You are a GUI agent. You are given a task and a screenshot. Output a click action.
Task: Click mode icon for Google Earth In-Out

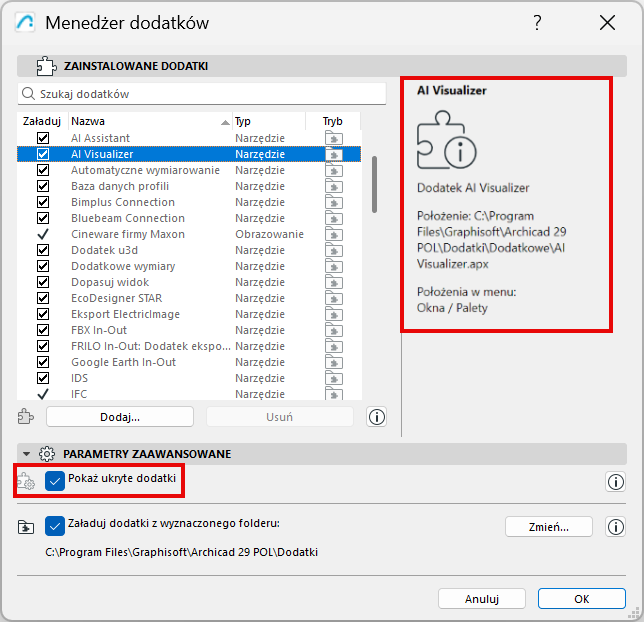(334, 362)
